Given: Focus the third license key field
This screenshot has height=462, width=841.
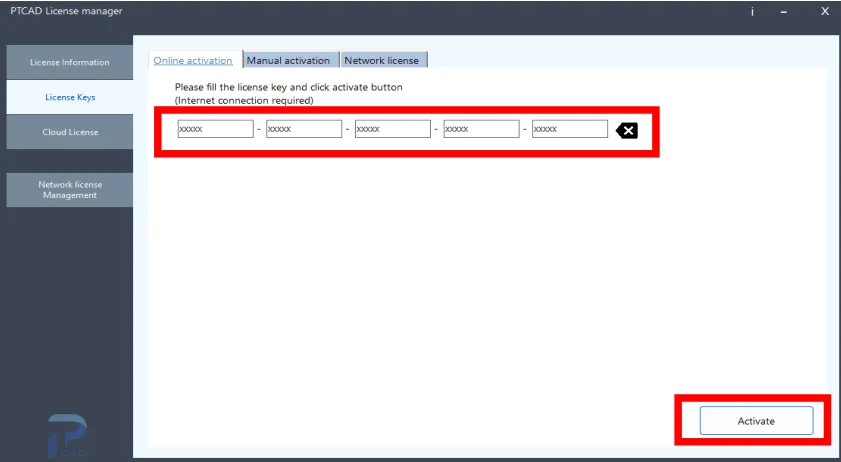Looking at the screenshot, I should [x=393, y=129].
